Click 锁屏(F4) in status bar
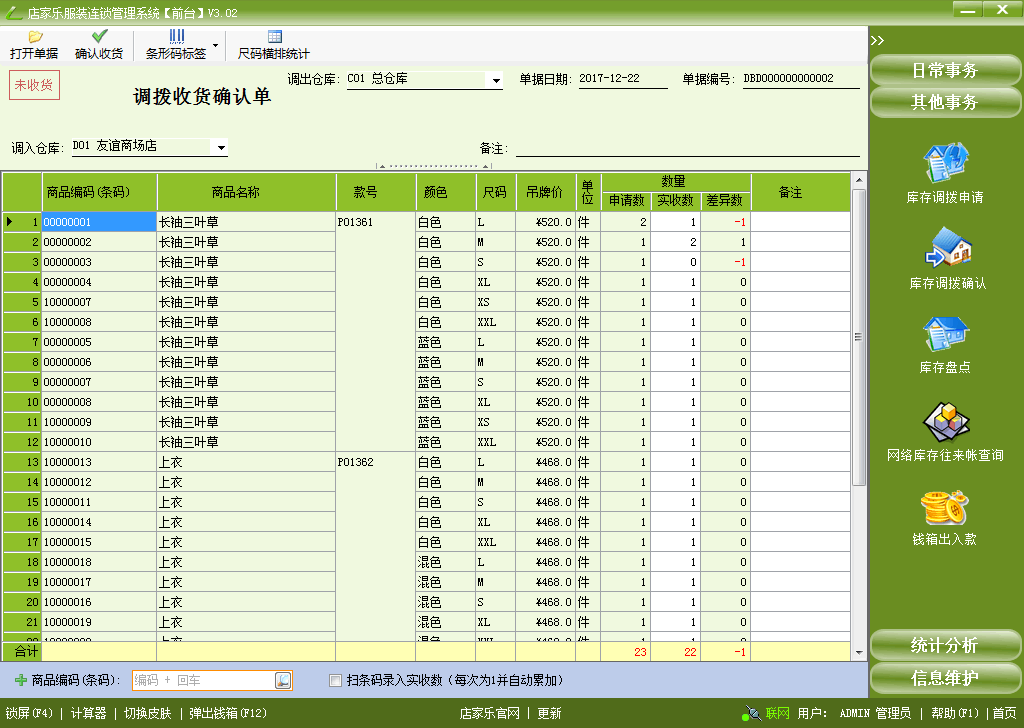1024x728 pixels. 29,713
